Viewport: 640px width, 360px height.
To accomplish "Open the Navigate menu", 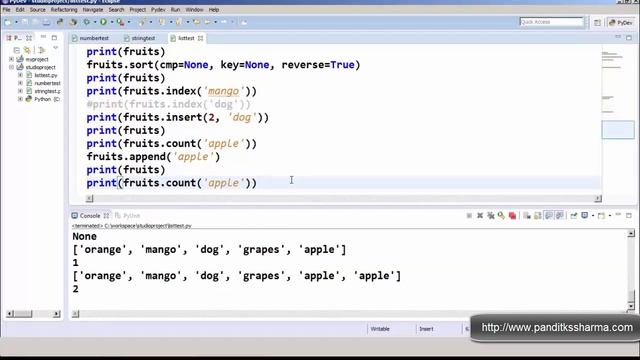I will pyautogui.click(x=93, y=9).
